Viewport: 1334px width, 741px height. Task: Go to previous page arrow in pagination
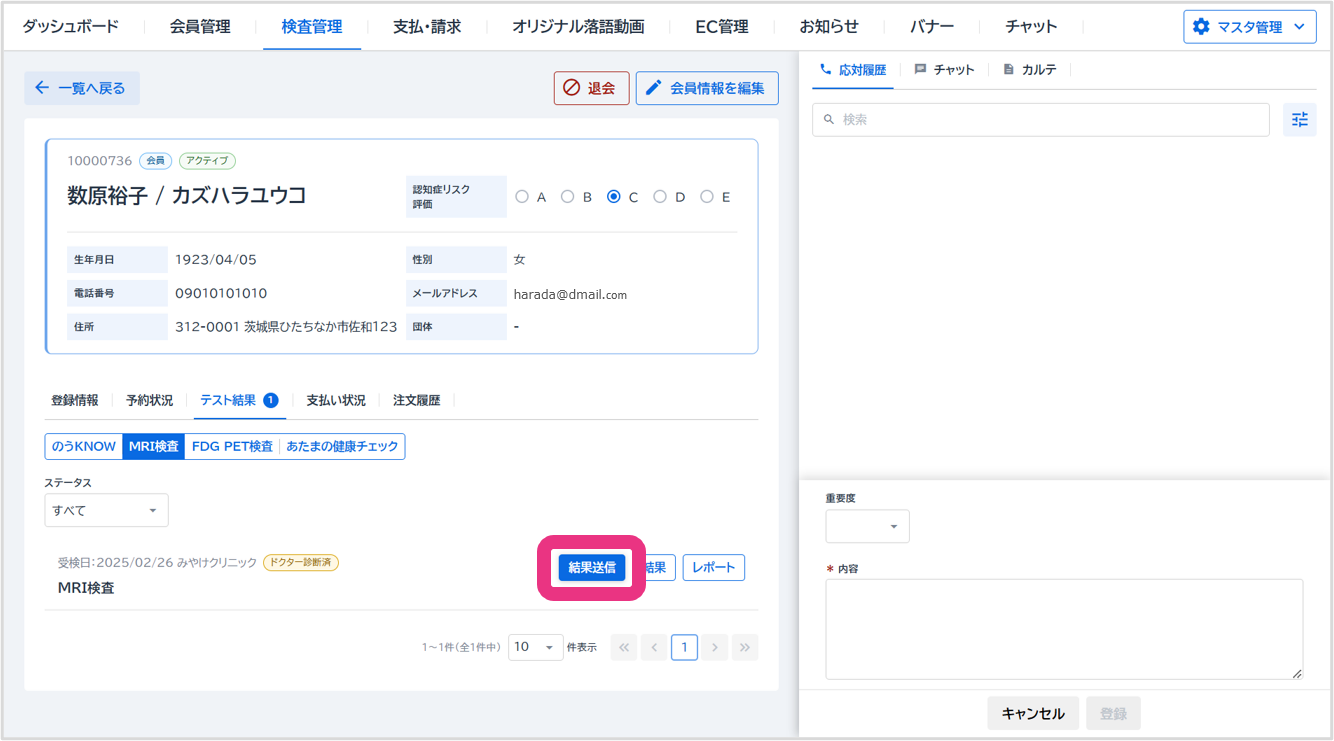[x=654, y=648]
